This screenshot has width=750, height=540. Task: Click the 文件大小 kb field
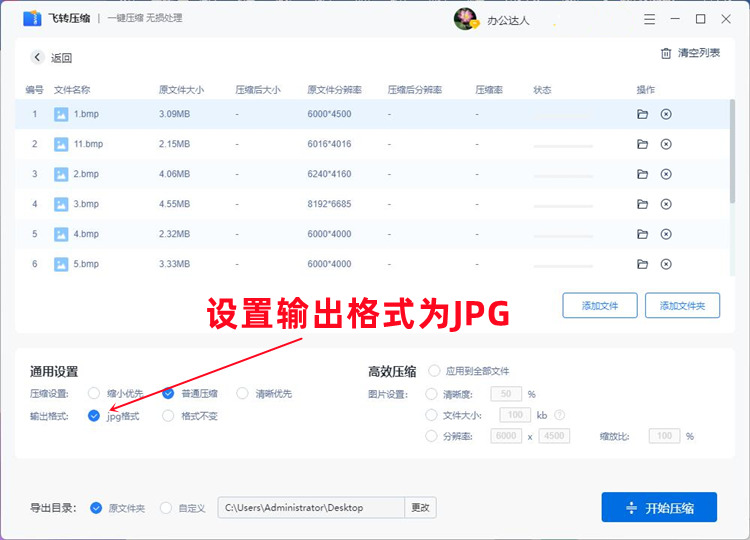[515, 415]
